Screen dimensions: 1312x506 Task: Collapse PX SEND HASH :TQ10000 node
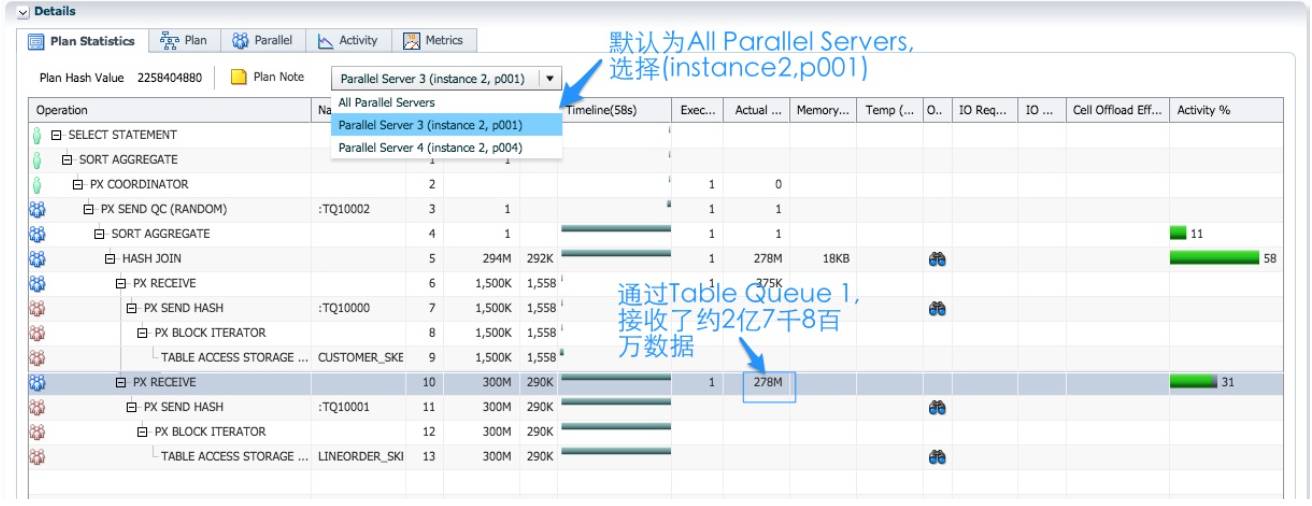coord(132,308)
